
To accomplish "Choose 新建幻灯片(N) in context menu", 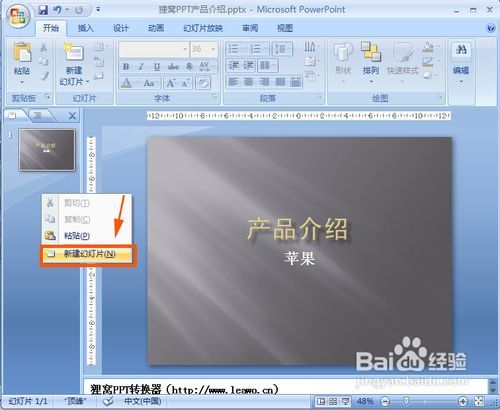I will tap(88, 254).
